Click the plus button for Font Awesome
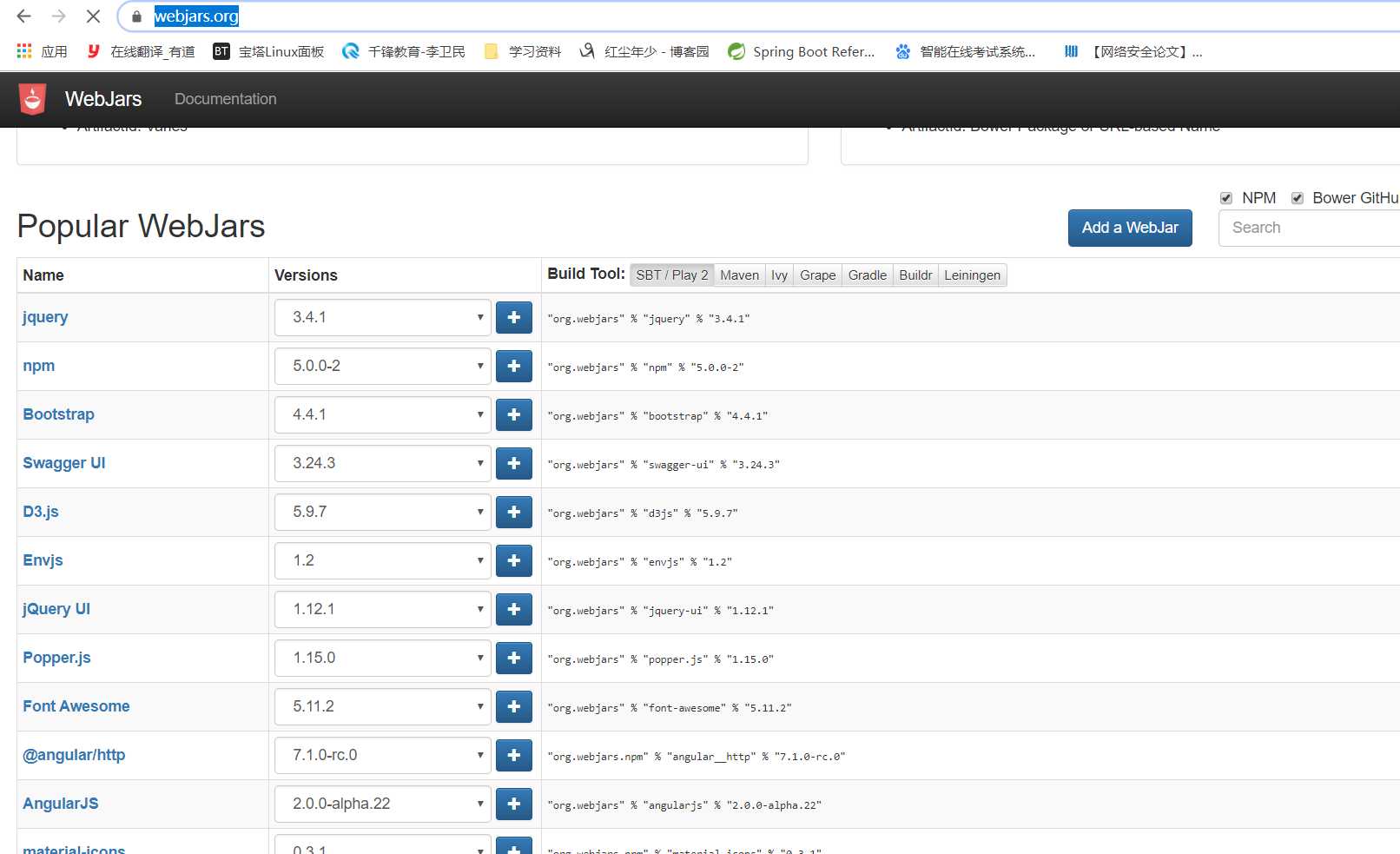Screen dimensions: 1400x854 [x=514, y=706]
